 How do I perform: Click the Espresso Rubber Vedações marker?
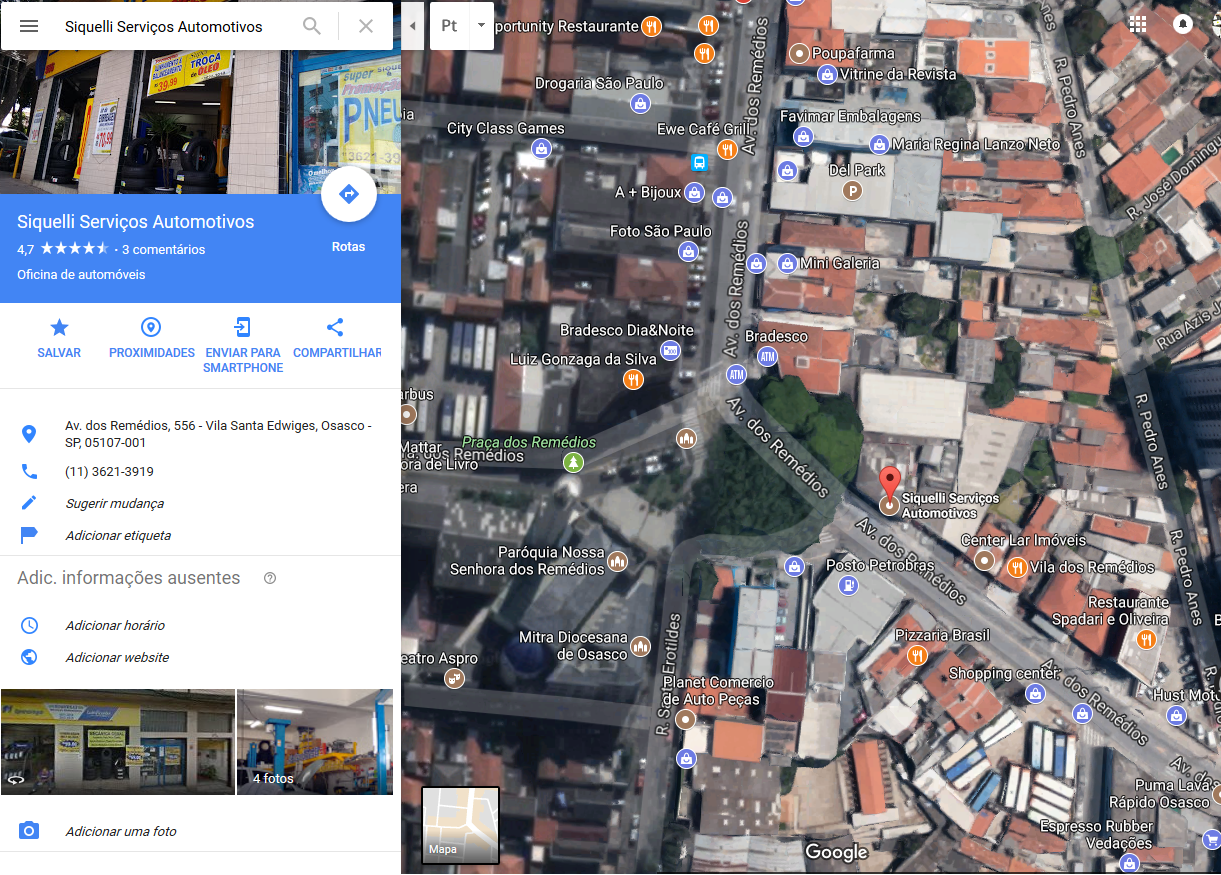pyautogui.click(x=1129, y=862)
